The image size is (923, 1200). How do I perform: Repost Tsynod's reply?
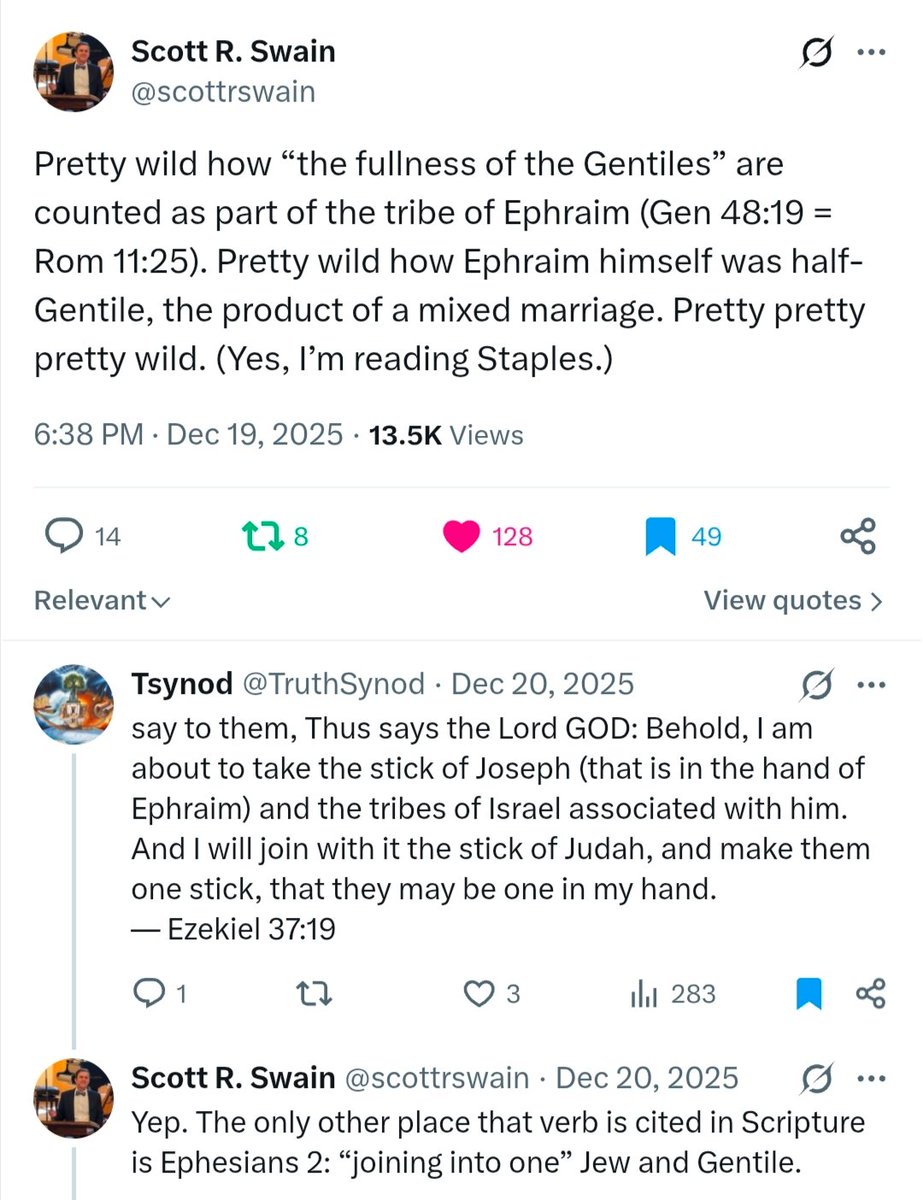tap(315, 993)
